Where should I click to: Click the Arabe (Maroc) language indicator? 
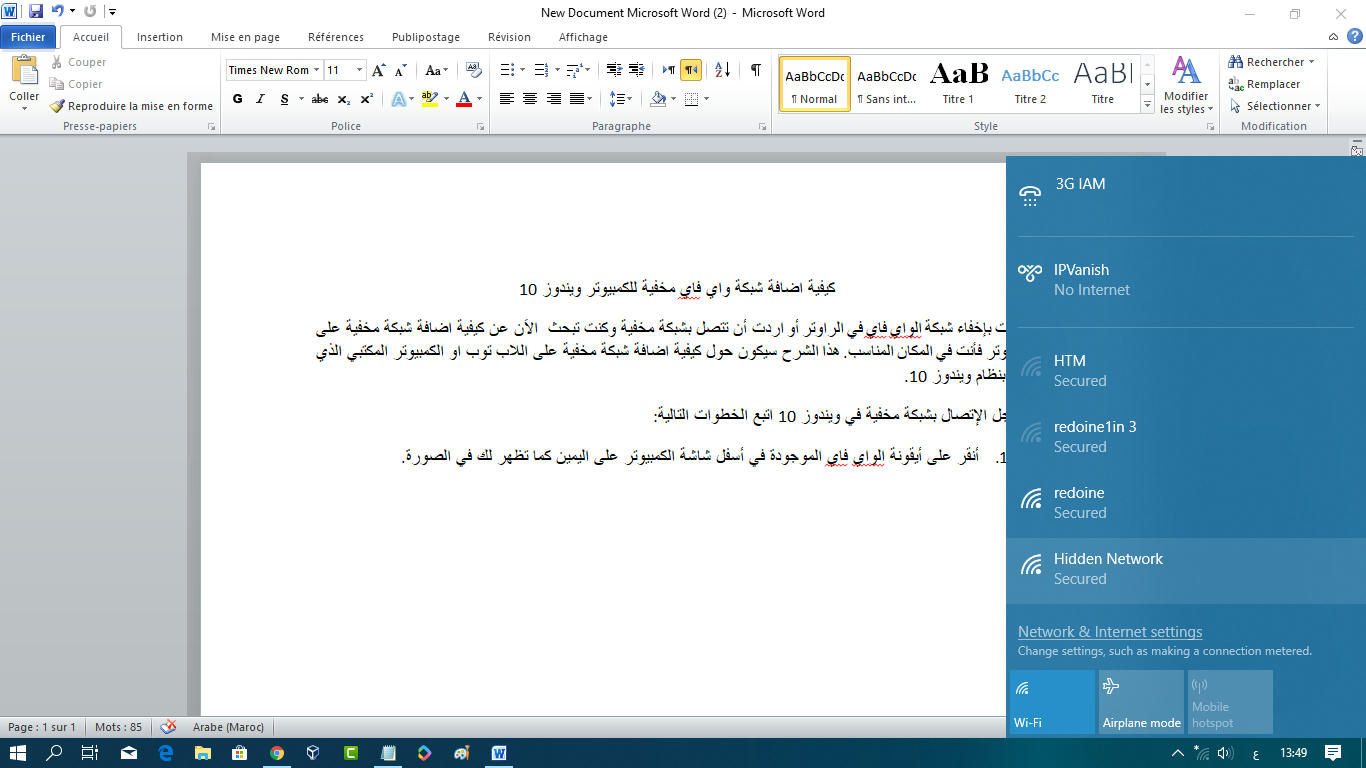tap(227, 727)
